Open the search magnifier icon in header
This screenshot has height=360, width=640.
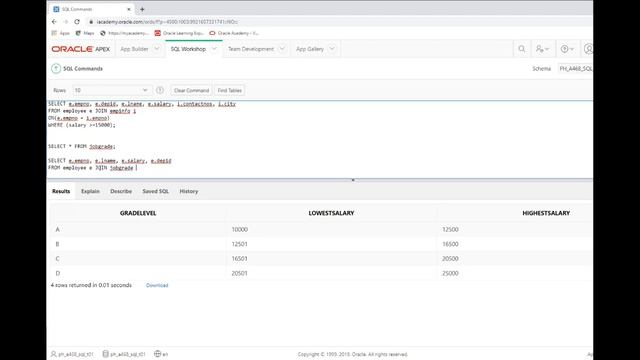coord(522,49)
